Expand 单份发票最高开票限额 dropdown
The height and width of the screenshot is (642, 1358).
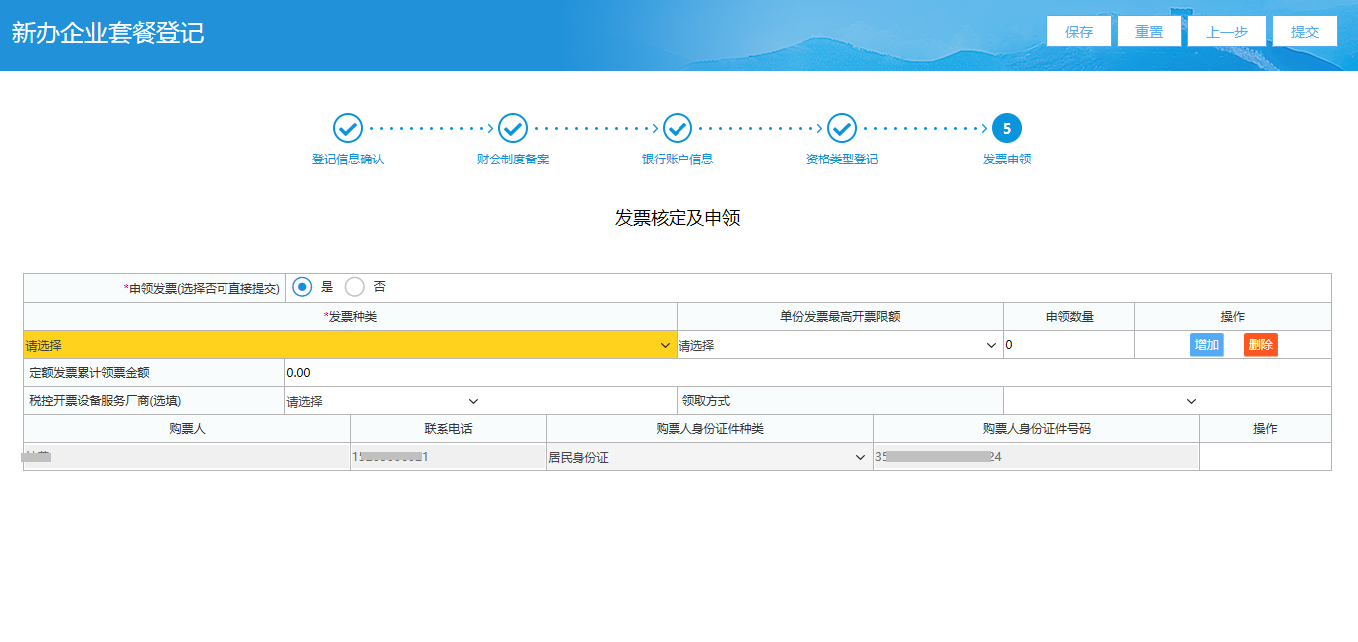click(839, 345)
